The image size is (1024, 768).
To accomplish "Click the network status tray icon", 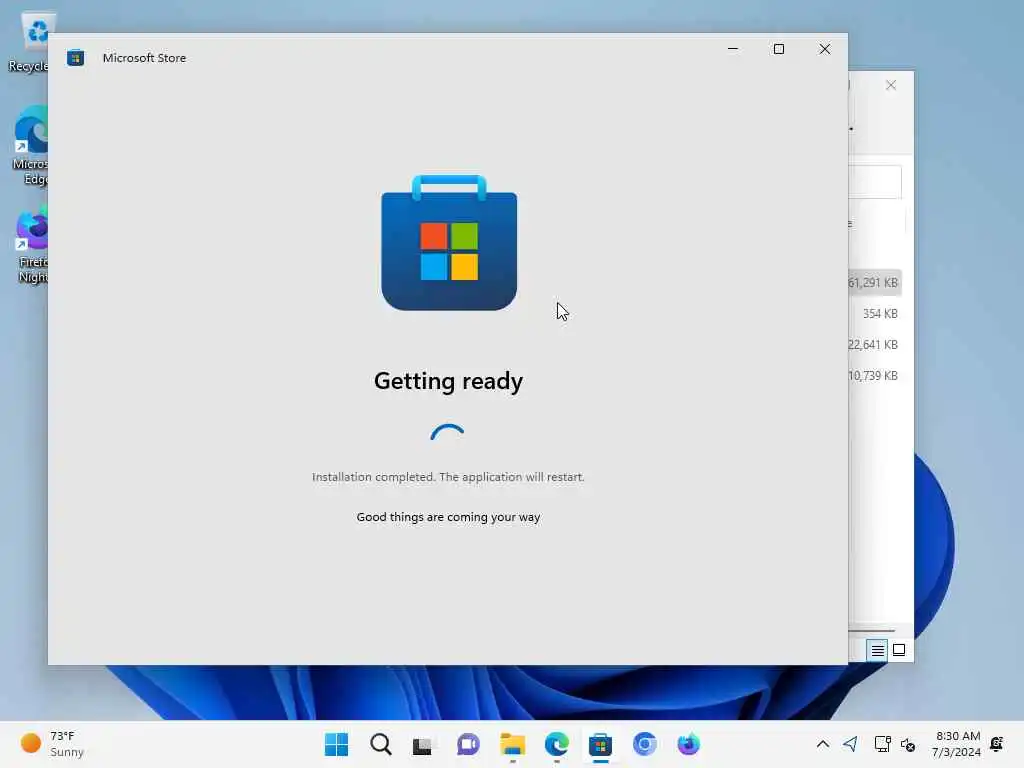I will pyautogui.click(x=882, y=744).
